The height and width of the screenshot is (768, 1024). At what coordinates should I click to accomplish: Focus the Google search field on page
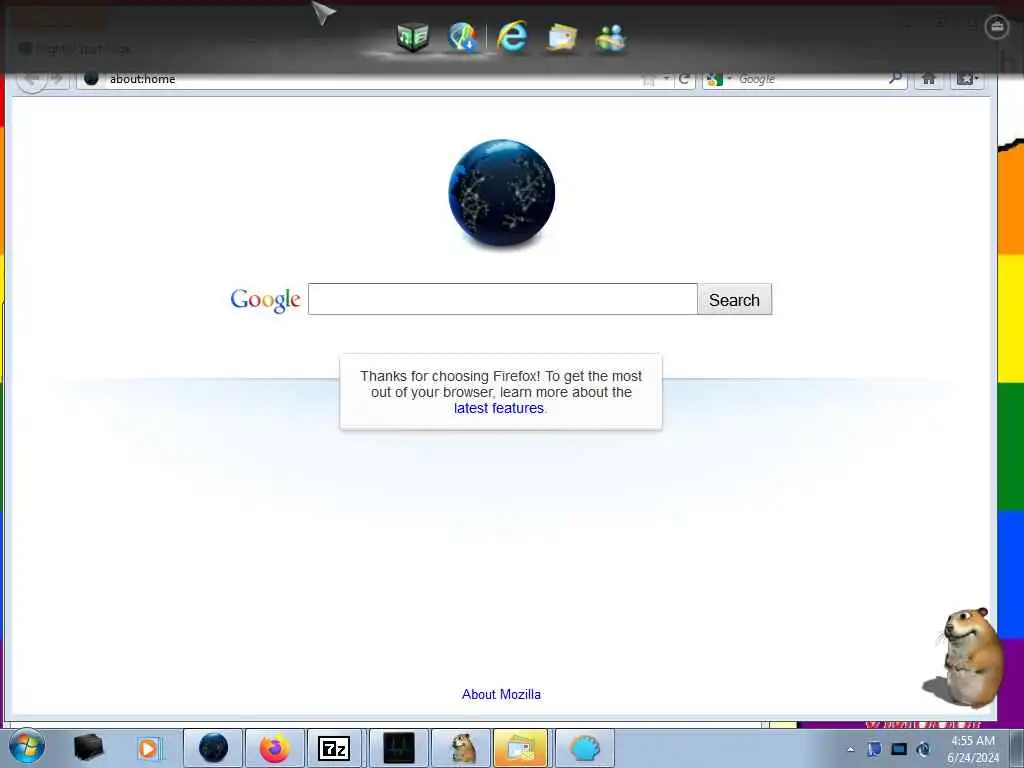(x=503, y=299)
